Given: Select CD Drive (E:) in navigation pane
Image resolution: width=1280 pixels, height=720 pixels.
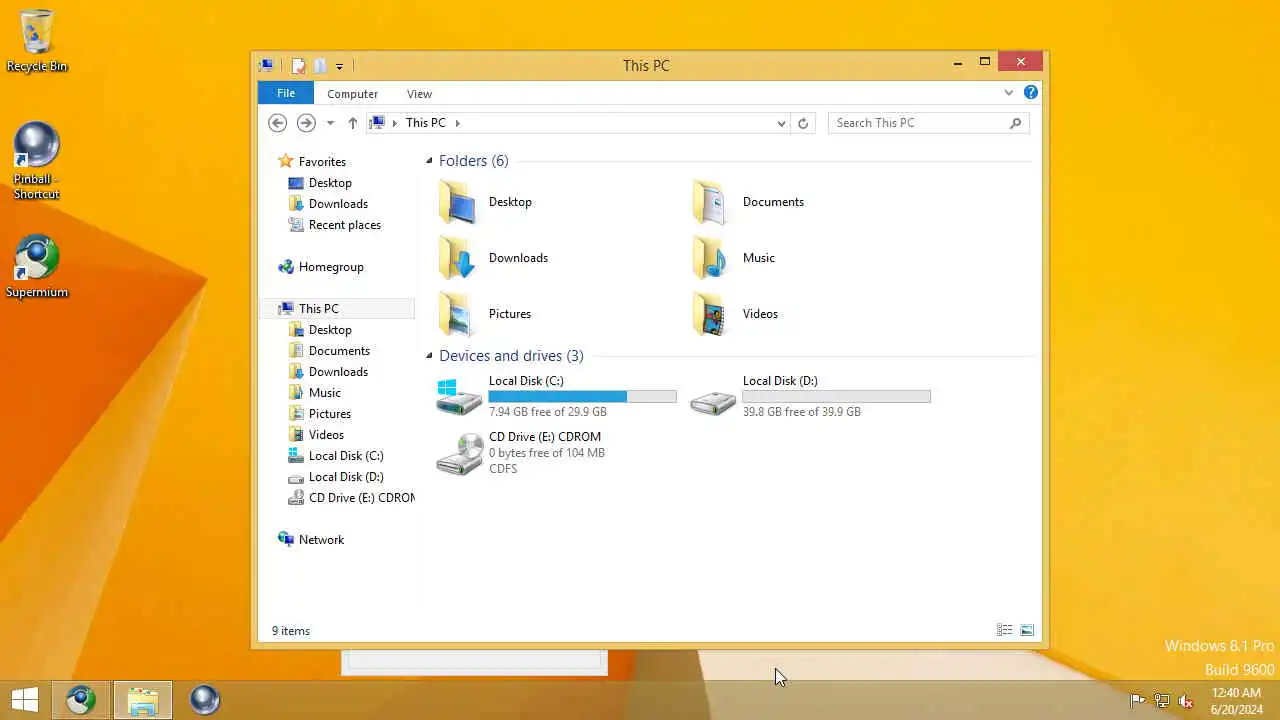Looking at the screenshot, I should click(351, 498).
